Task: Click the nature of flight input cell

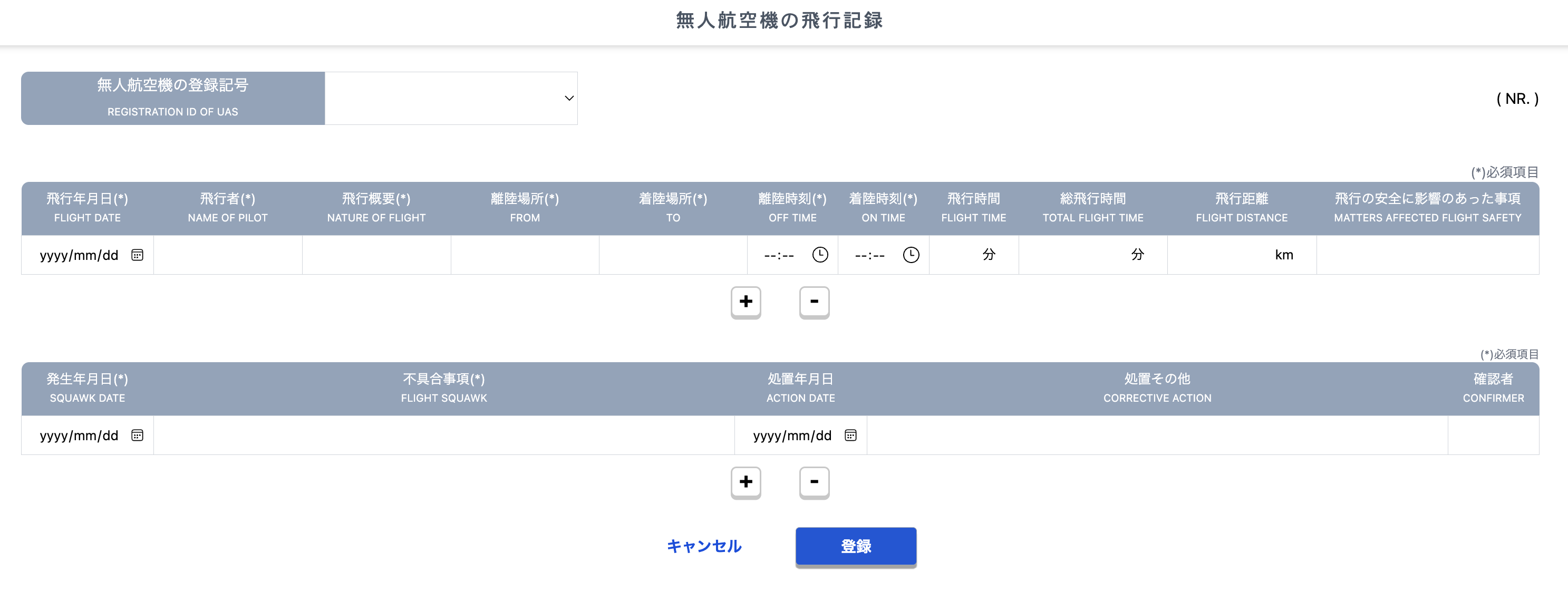Action: tap(376, 255)
